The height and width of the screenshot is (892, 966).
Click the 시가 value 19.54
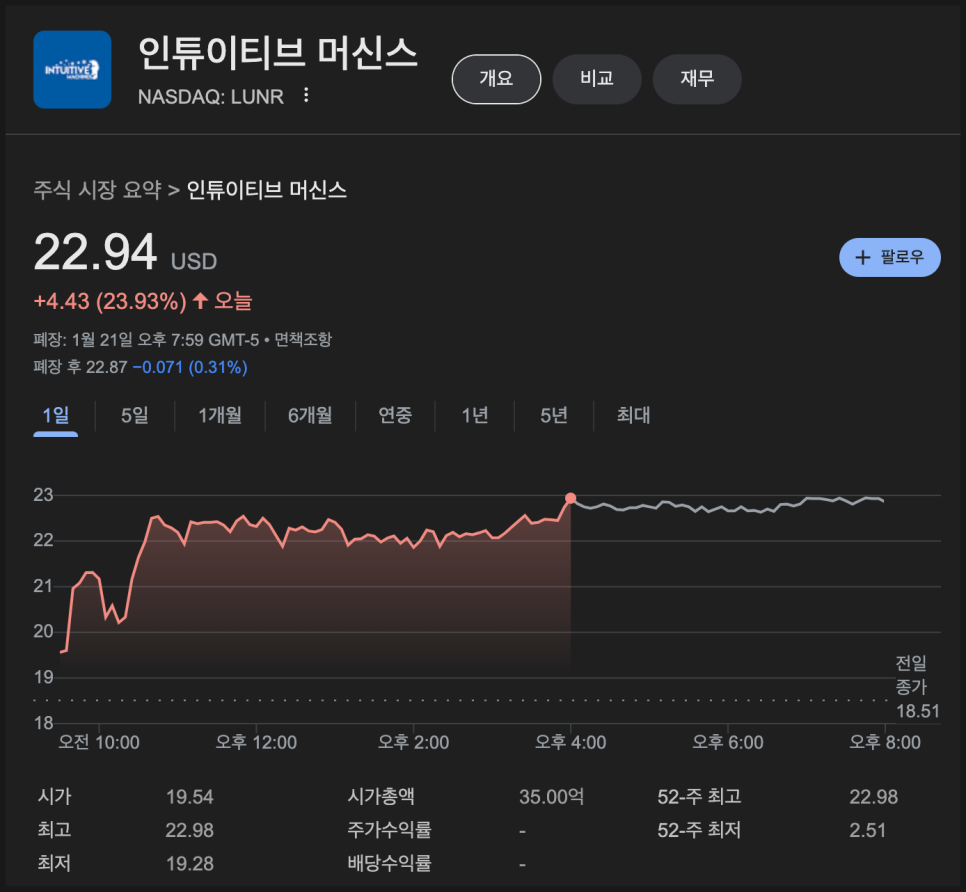click(189, 797)
